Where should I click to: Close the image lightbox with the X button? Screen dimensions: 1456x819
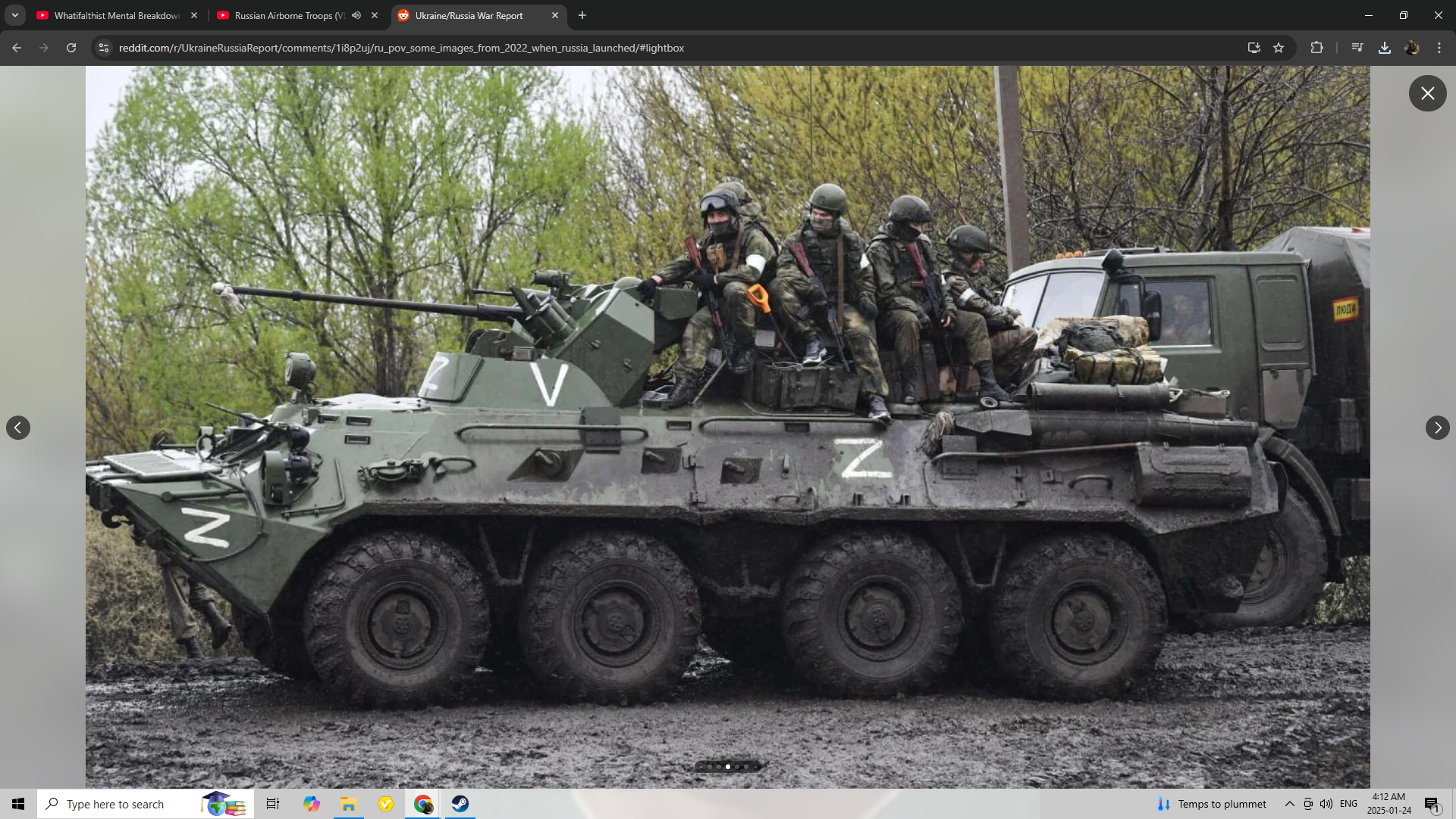[1427, 93]
